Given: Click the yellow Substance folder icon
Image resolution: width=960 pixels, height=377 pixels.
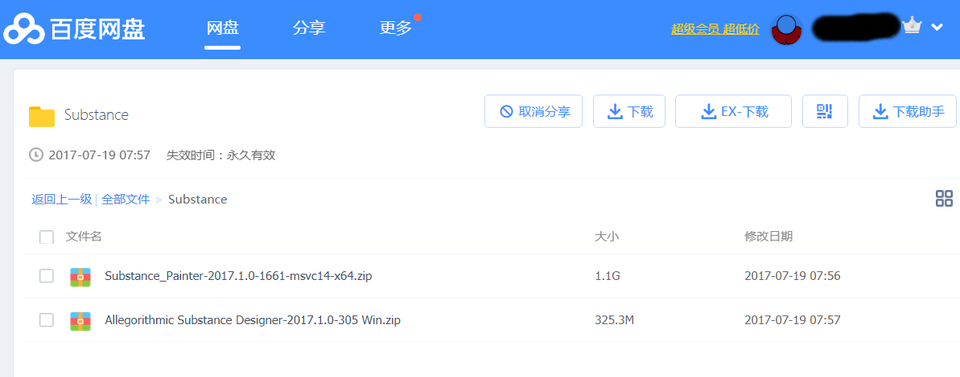Looking at the screenshot, I should [42, 116].
